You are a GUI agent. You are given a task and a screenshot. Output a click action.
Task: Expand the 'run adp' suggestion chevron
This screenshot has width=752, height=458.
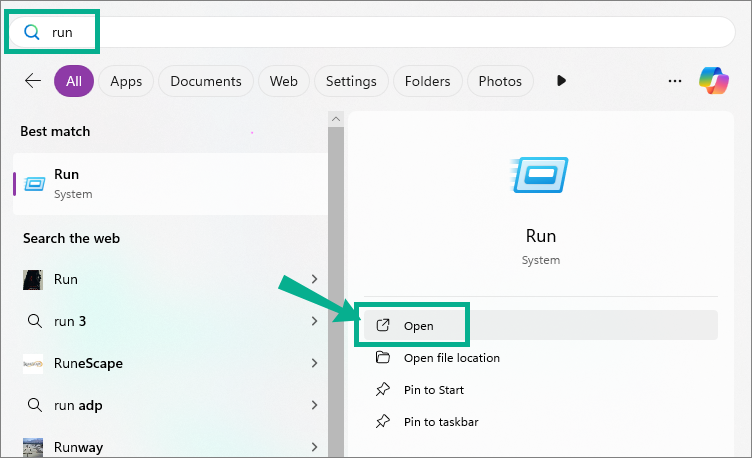click(315, 405)
